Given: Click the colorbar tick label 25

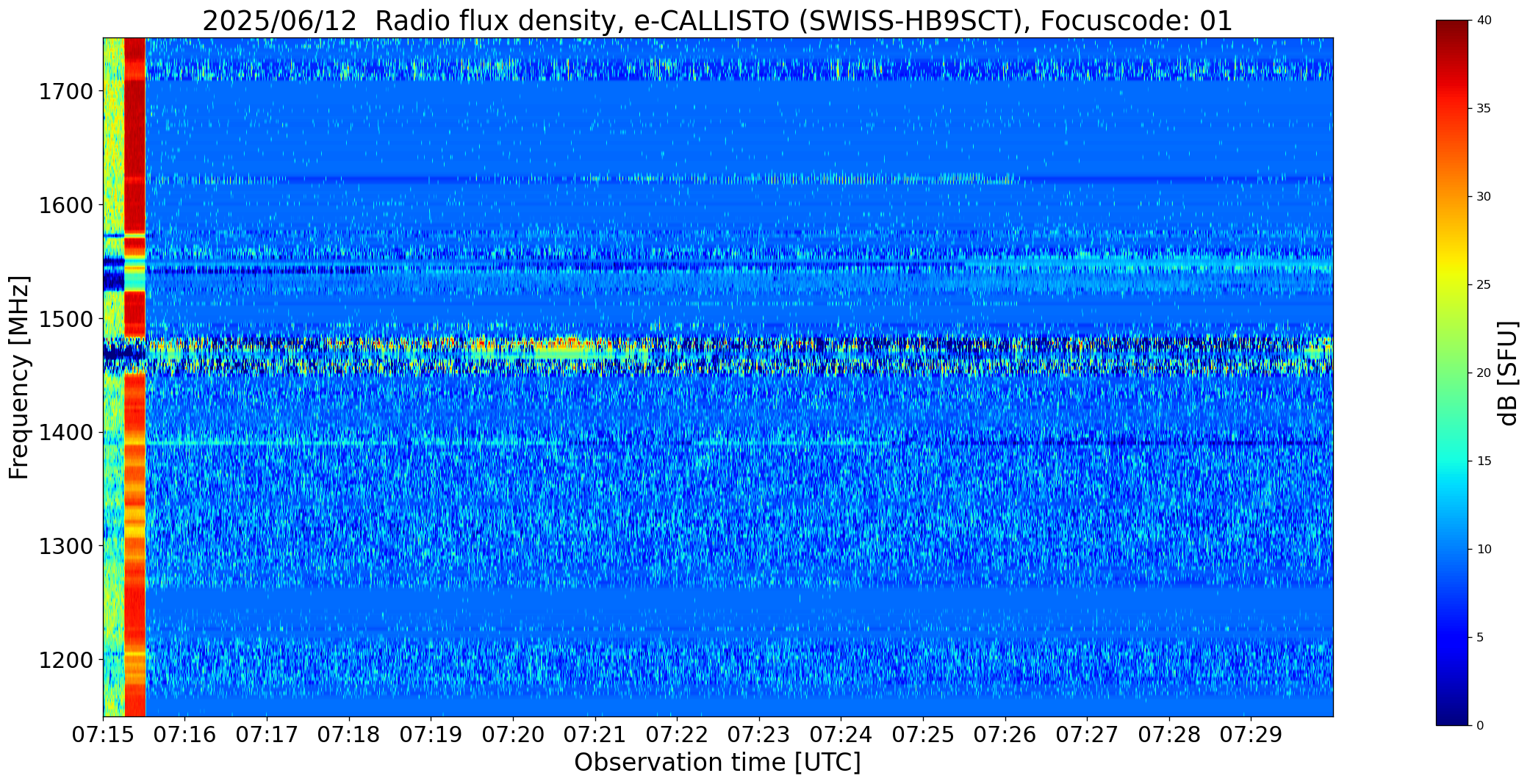Looking at the screenshot, I should tap(1484, 285).
